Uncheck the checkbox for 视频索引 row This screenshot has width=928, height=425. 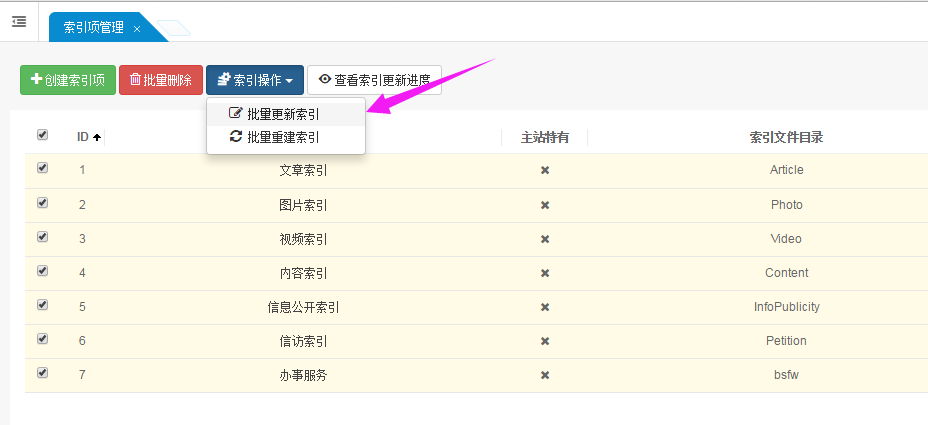(x=42, y=237)
